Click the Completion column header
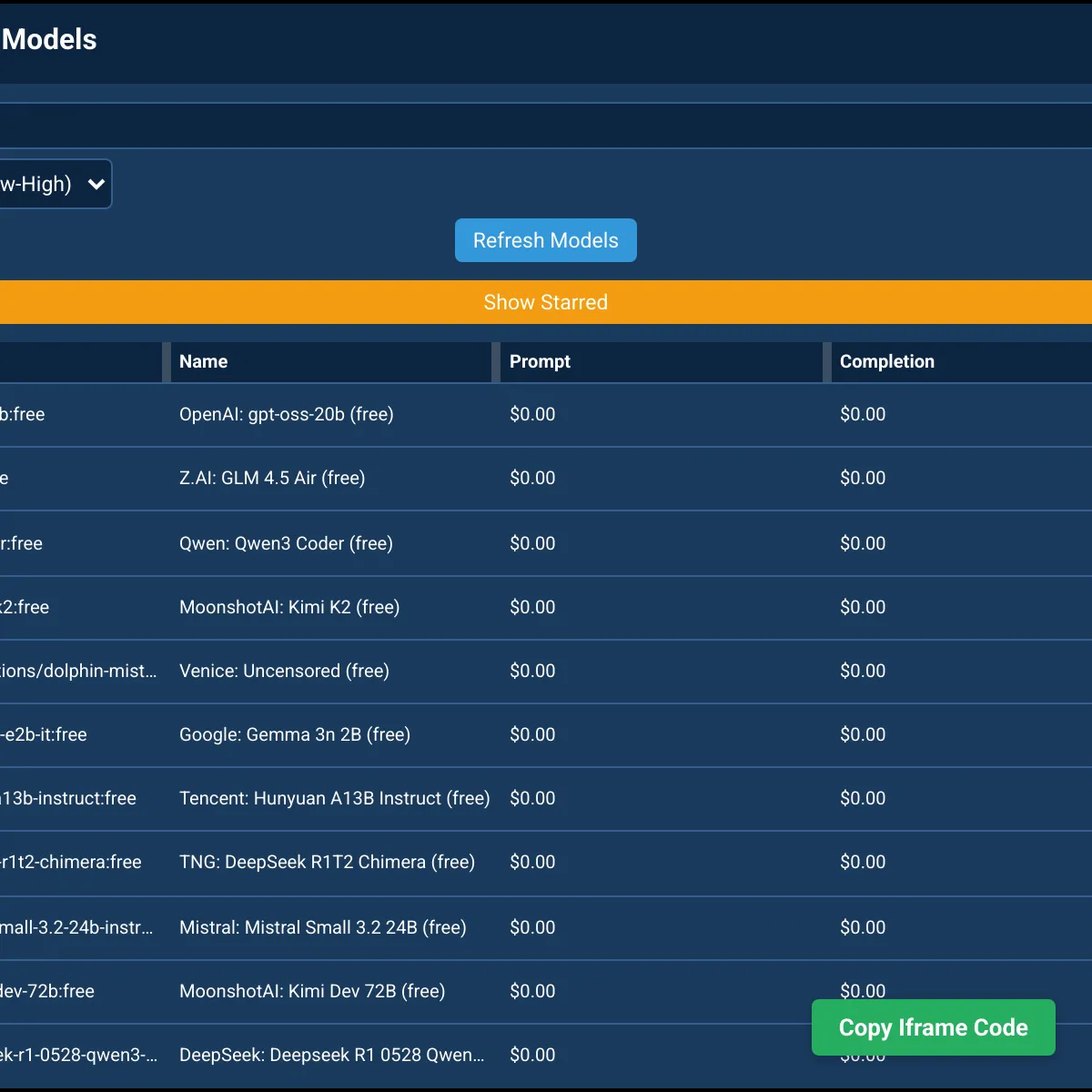 point(887,361)
